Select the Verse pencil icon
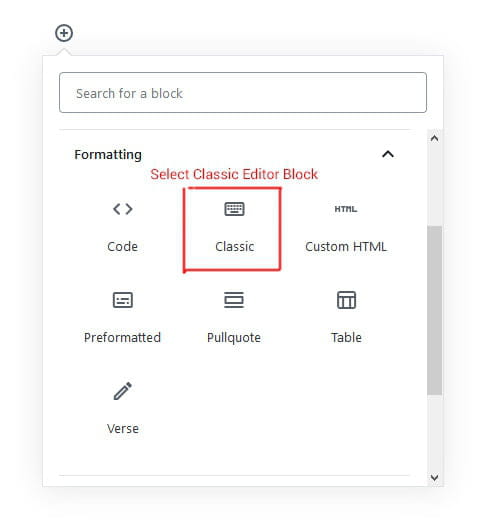The image size is (497, 522). coord(123,391)
